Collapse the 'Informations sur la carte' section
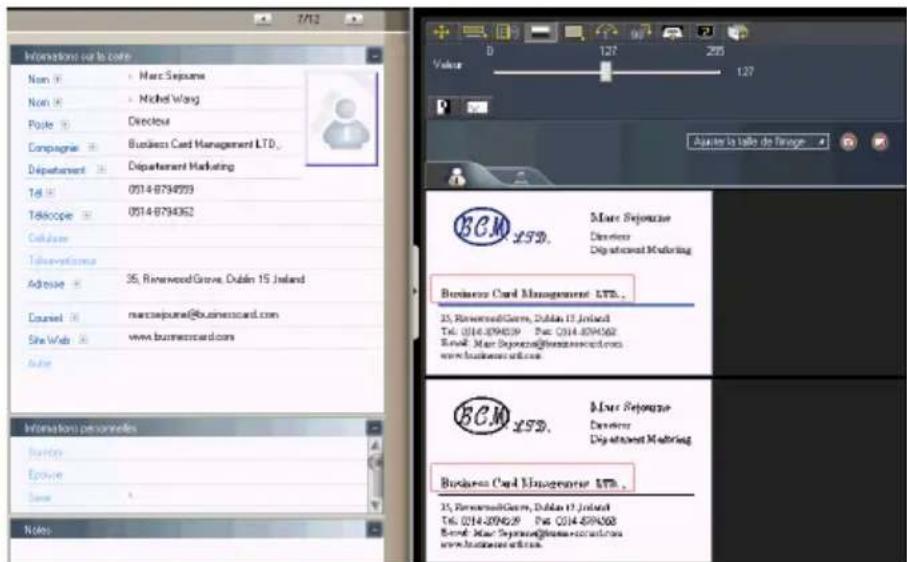This screenshot has width=907, height=562. [x=374, y=56]
